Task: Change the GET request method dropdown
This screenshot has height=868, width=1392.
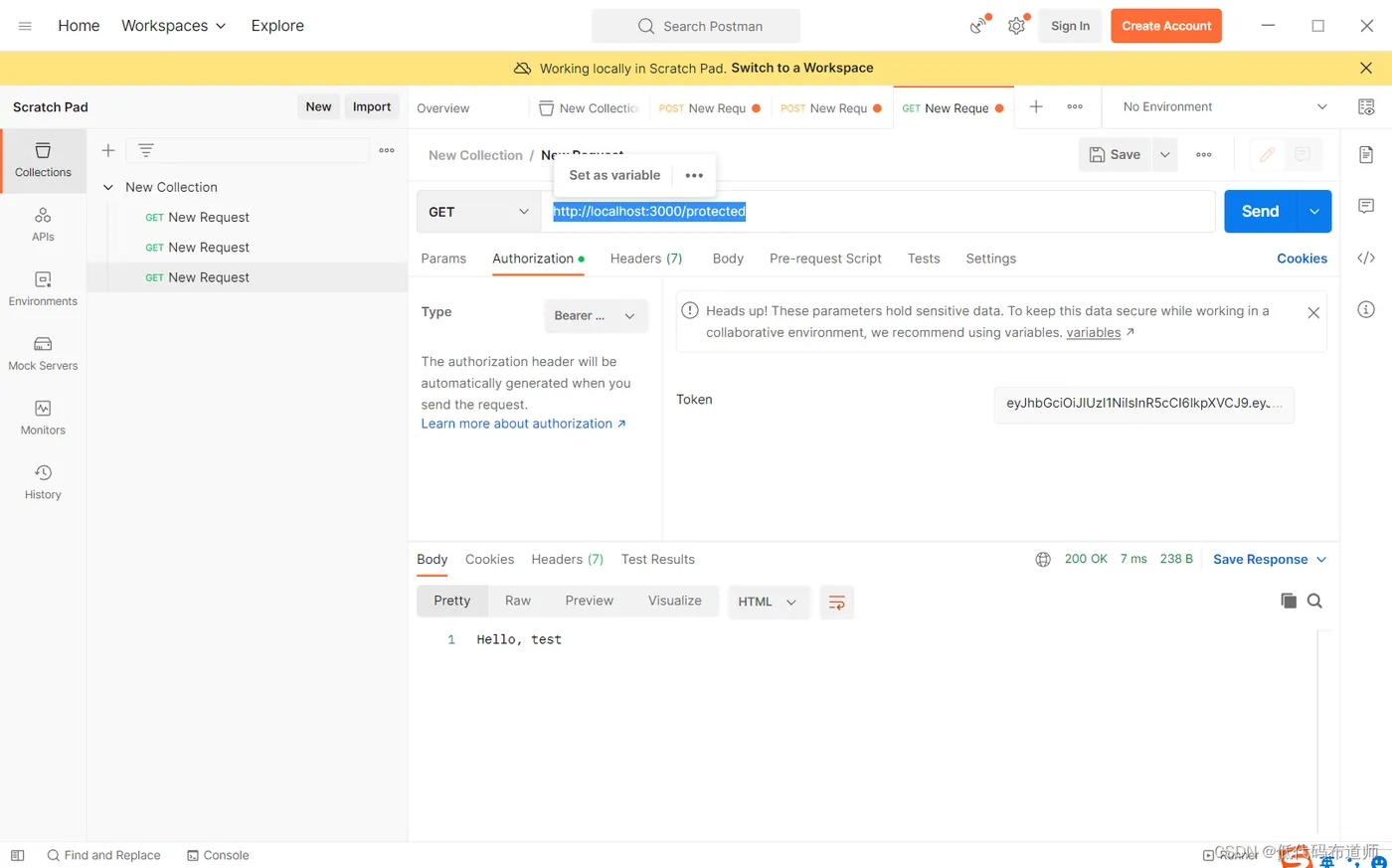Action: point(478,212)
